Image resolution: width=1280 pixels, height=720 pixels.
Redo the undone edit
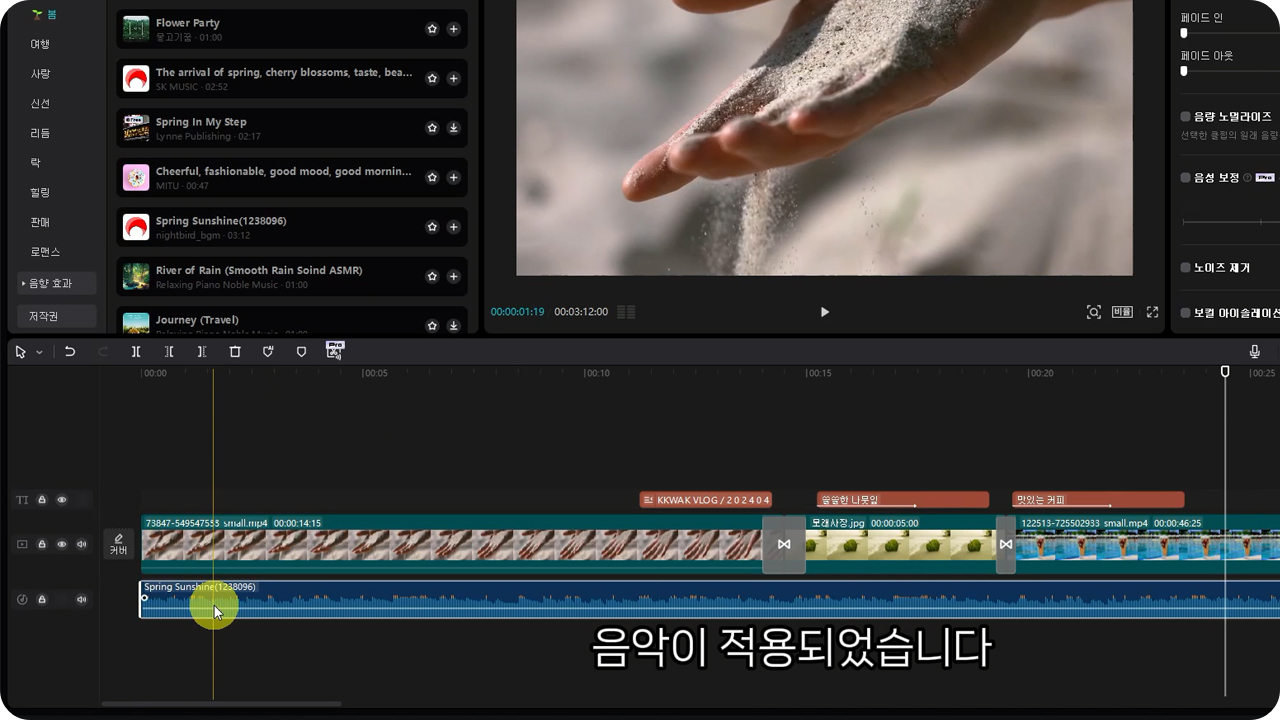point(103,351)
